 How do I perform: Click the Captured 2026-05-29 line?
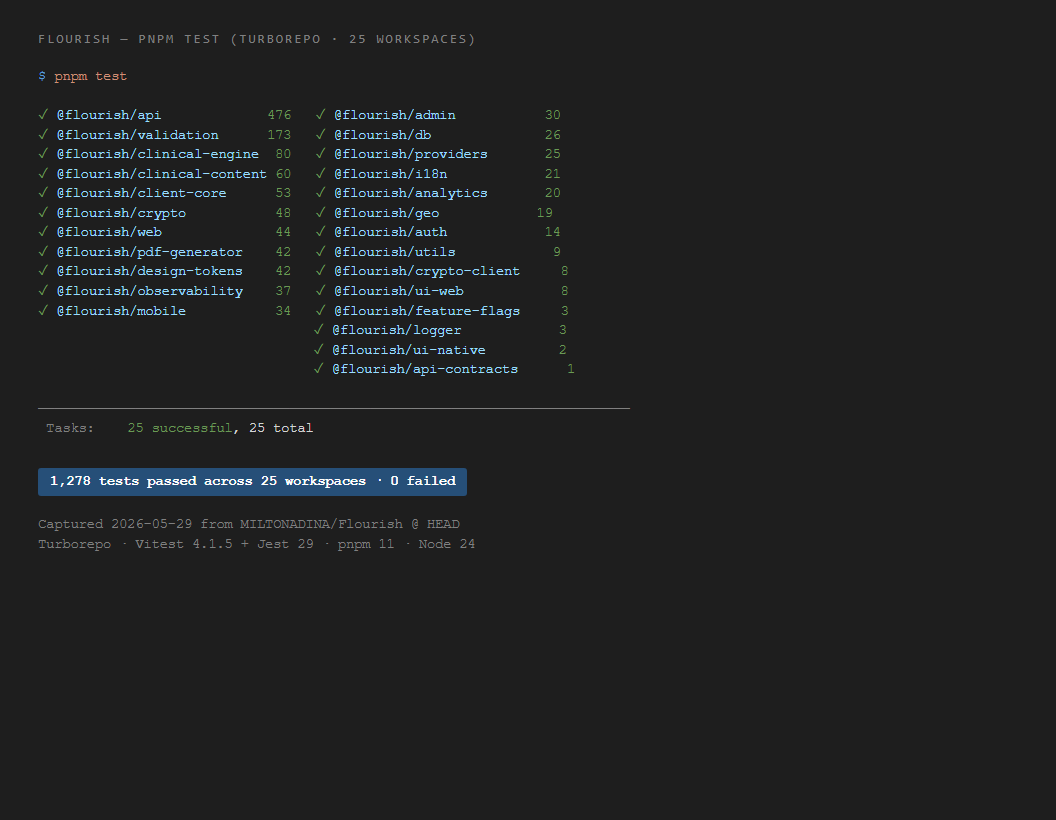(x=249, y=524)
